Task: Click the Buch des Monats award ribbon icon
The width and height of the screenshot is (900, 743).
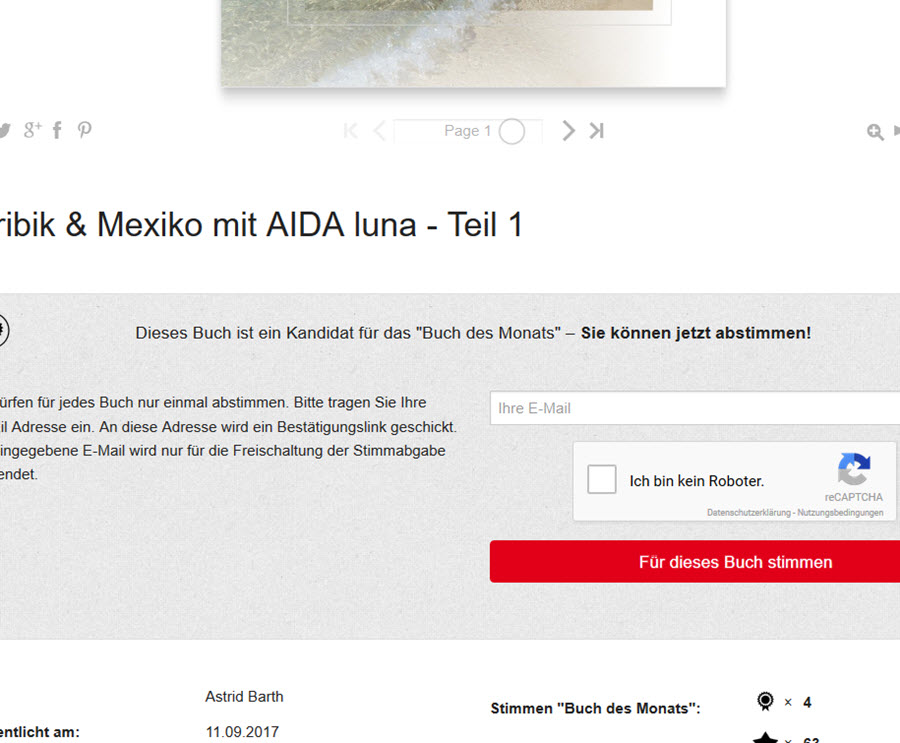Action: point(765,701)
